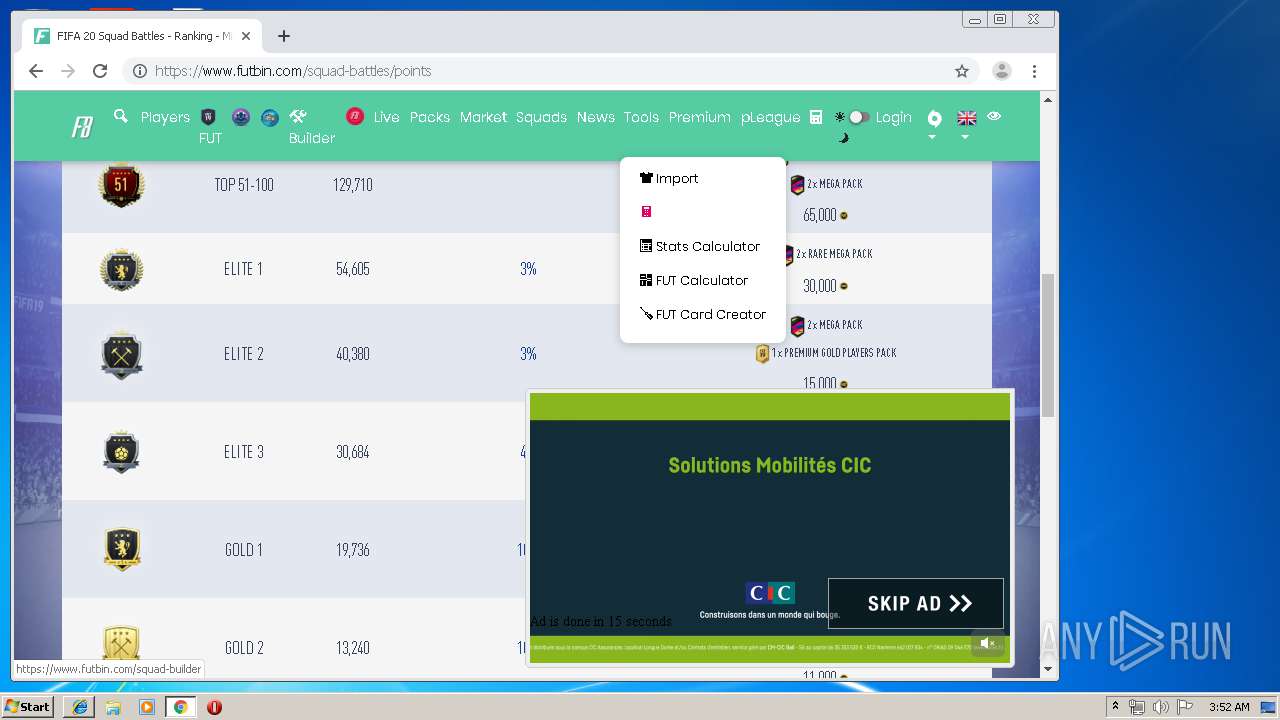Screen dimensions: 1280x720
Task: Open Chrome's three-dot menu
Action: [1034, 71]
